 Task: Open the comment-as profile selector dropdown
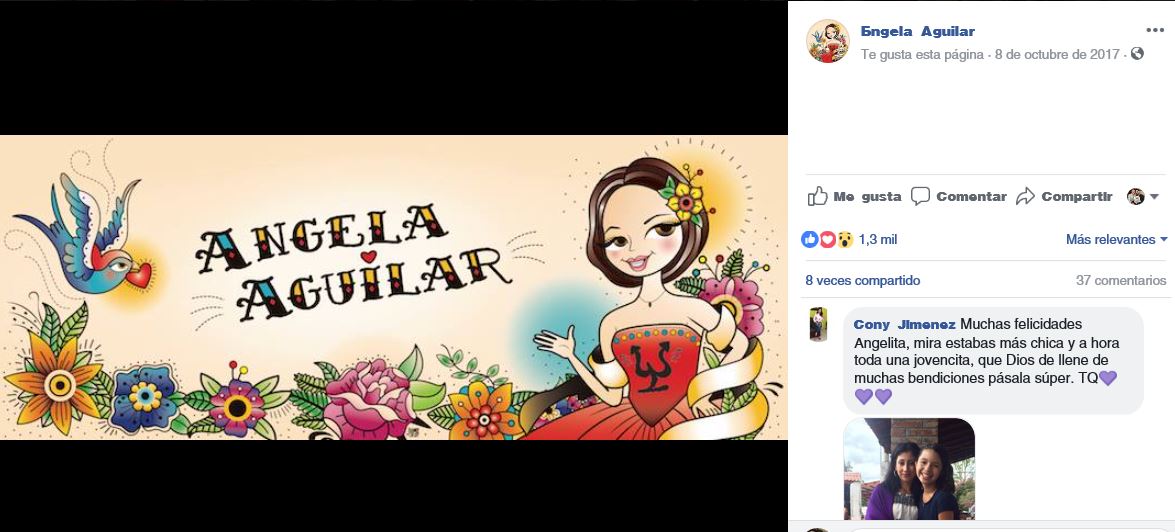point(1143,197)
